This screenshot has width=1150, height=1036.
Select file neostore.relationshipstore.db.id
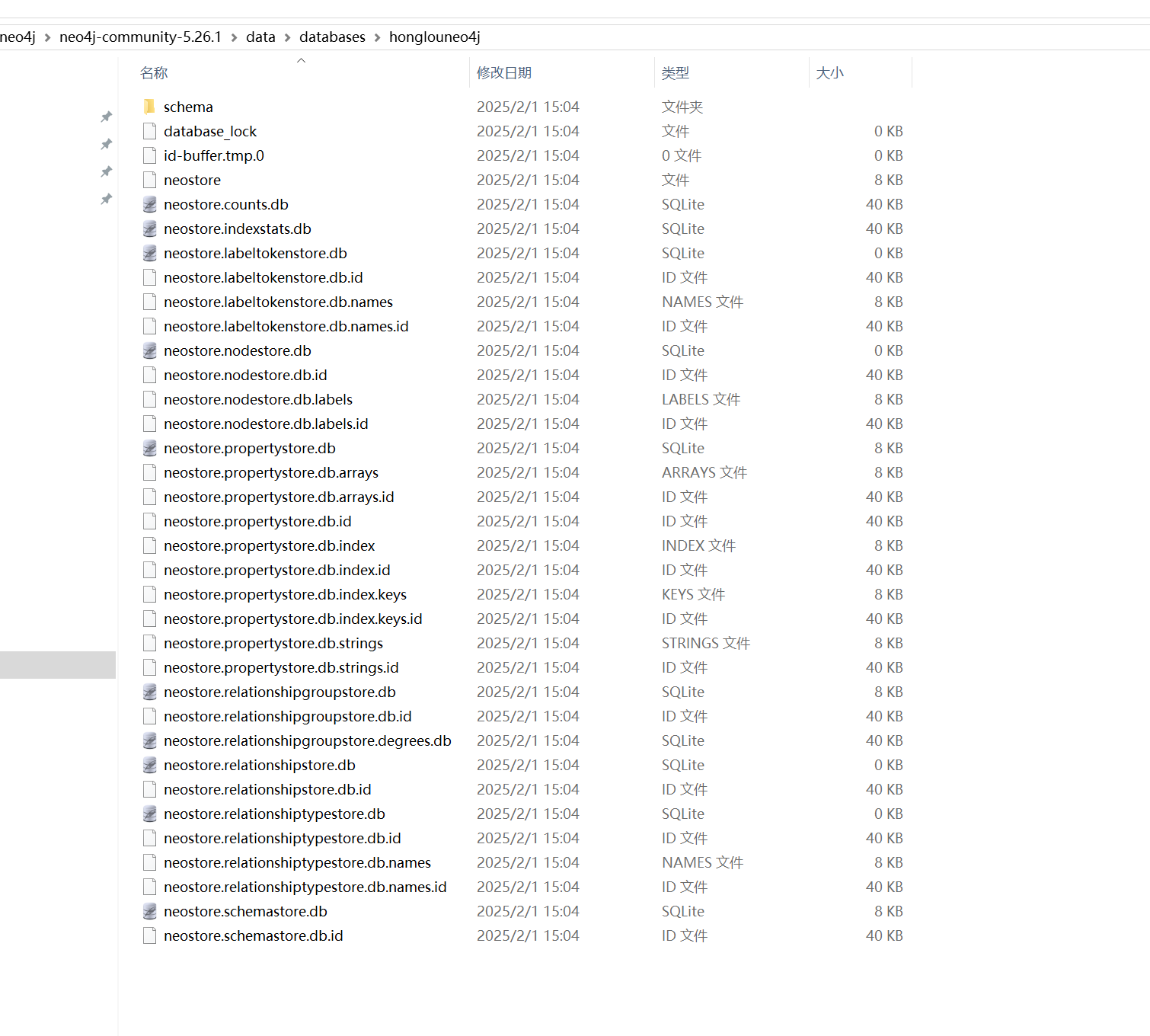pos(267,789)
